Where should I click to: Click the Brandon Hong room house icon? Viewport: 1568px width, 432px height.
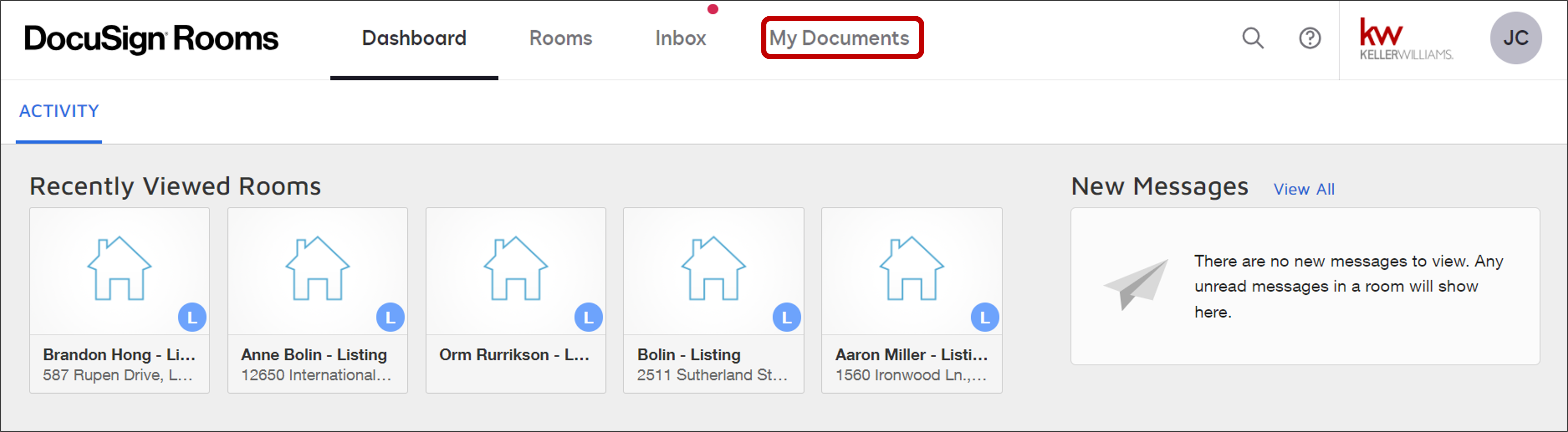(x=119, y=268)
